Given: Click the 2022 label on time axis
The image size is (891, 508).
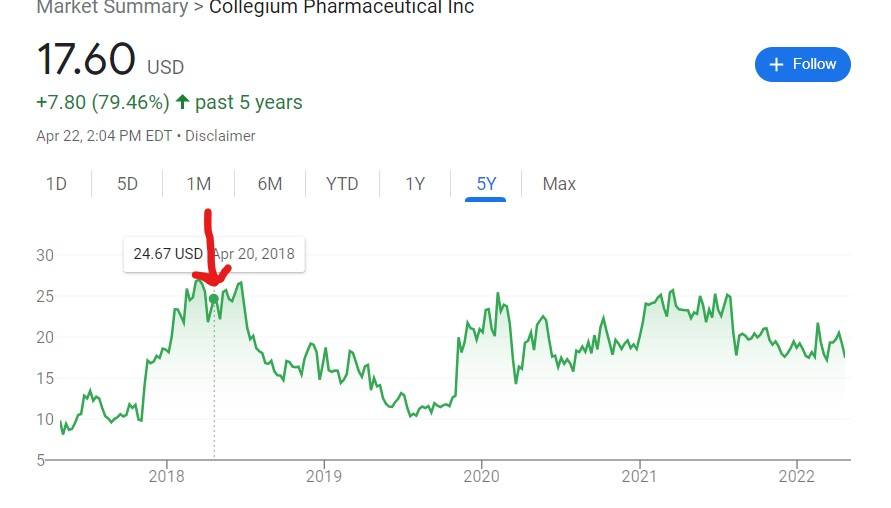Looking at the screenshot, I should tap(797, 476).
